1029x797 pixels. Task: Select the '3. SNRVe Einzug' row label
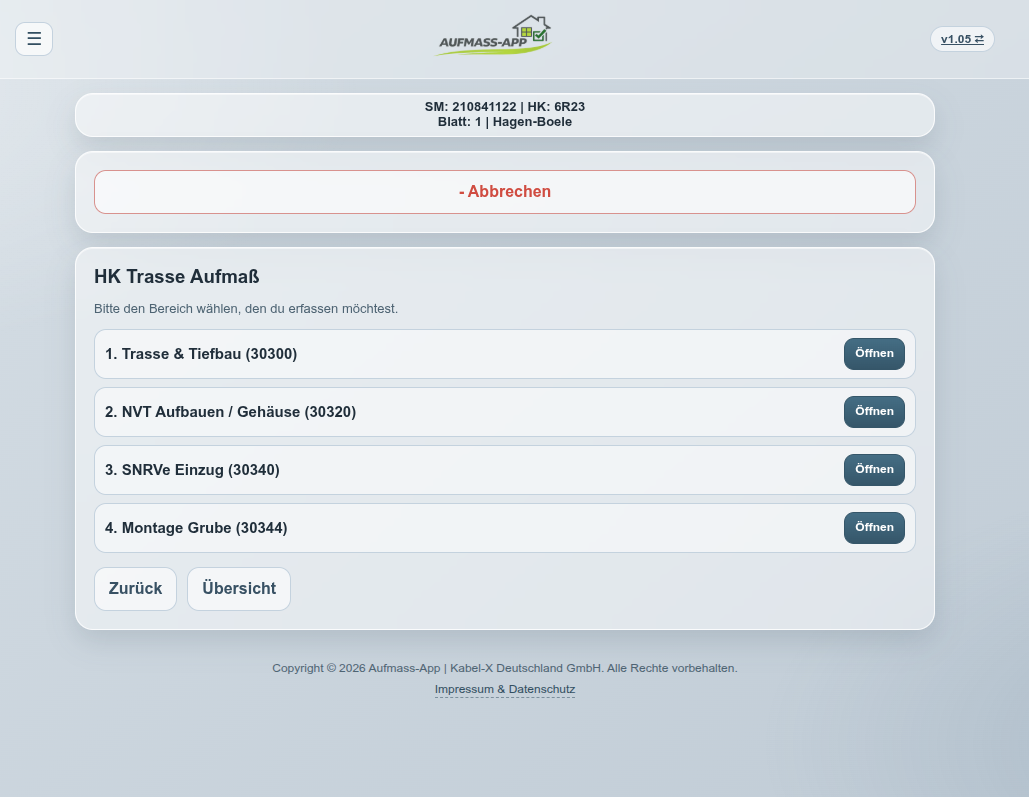192,470
